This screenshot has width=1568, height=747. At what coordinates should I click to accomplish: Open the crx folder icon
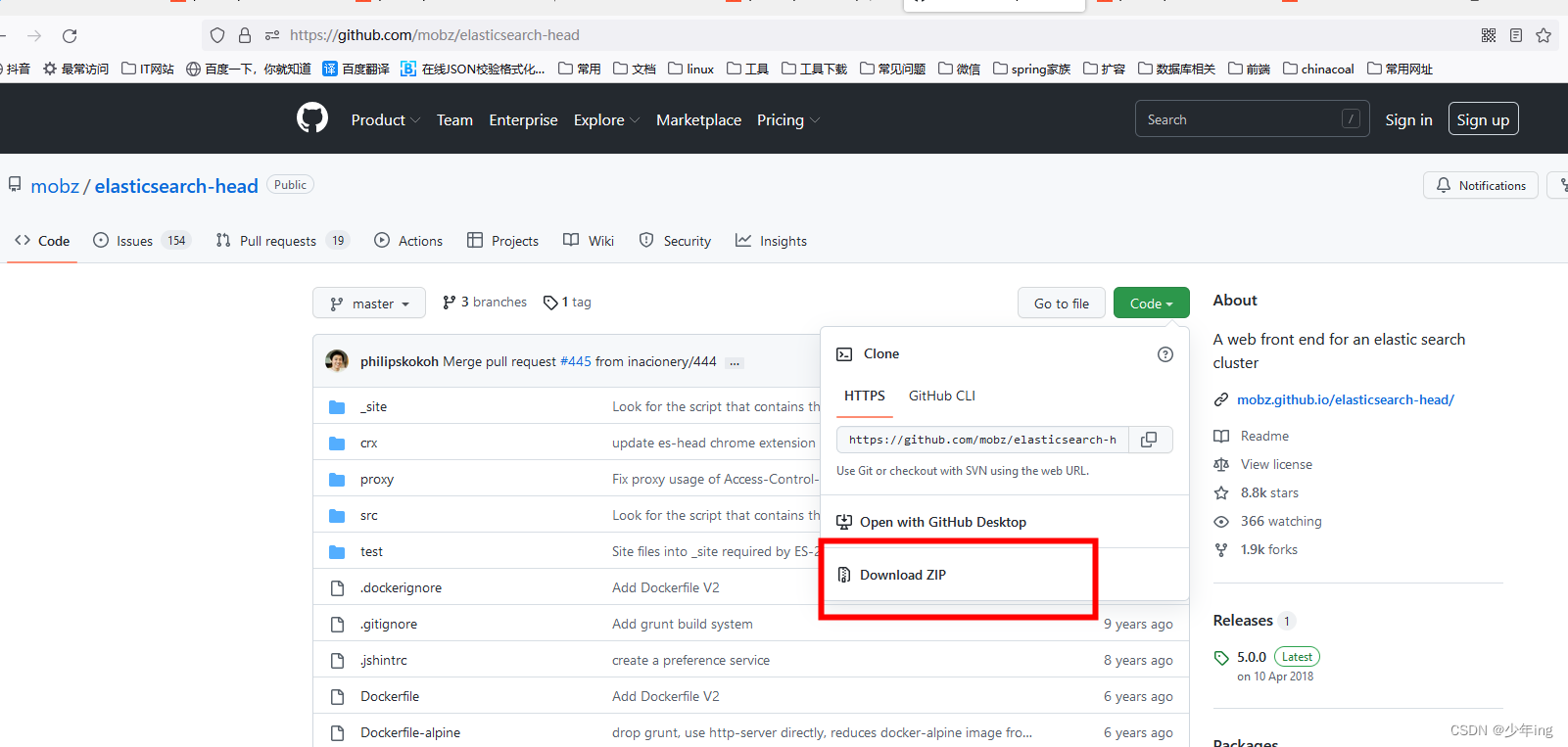click(337, 443)
